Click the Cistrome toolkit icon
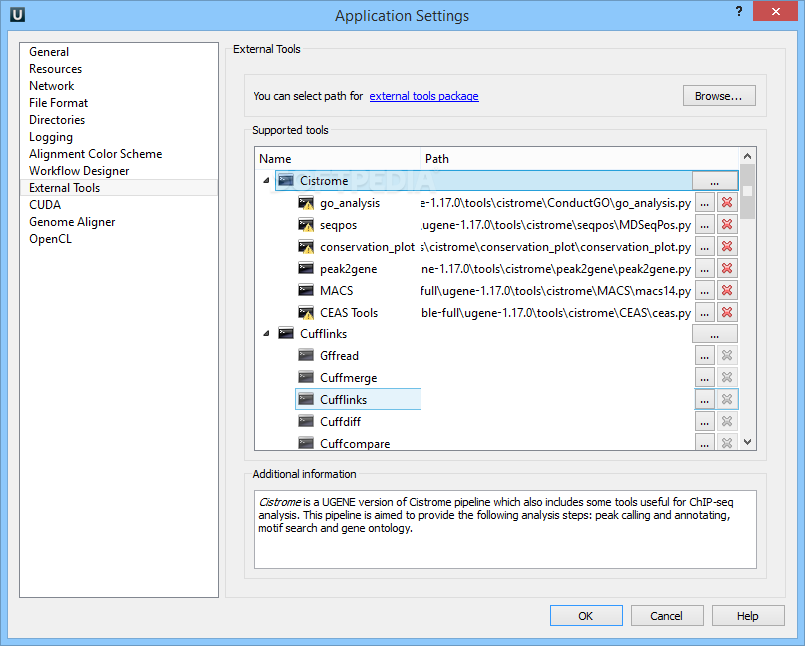 pos(286,180)
